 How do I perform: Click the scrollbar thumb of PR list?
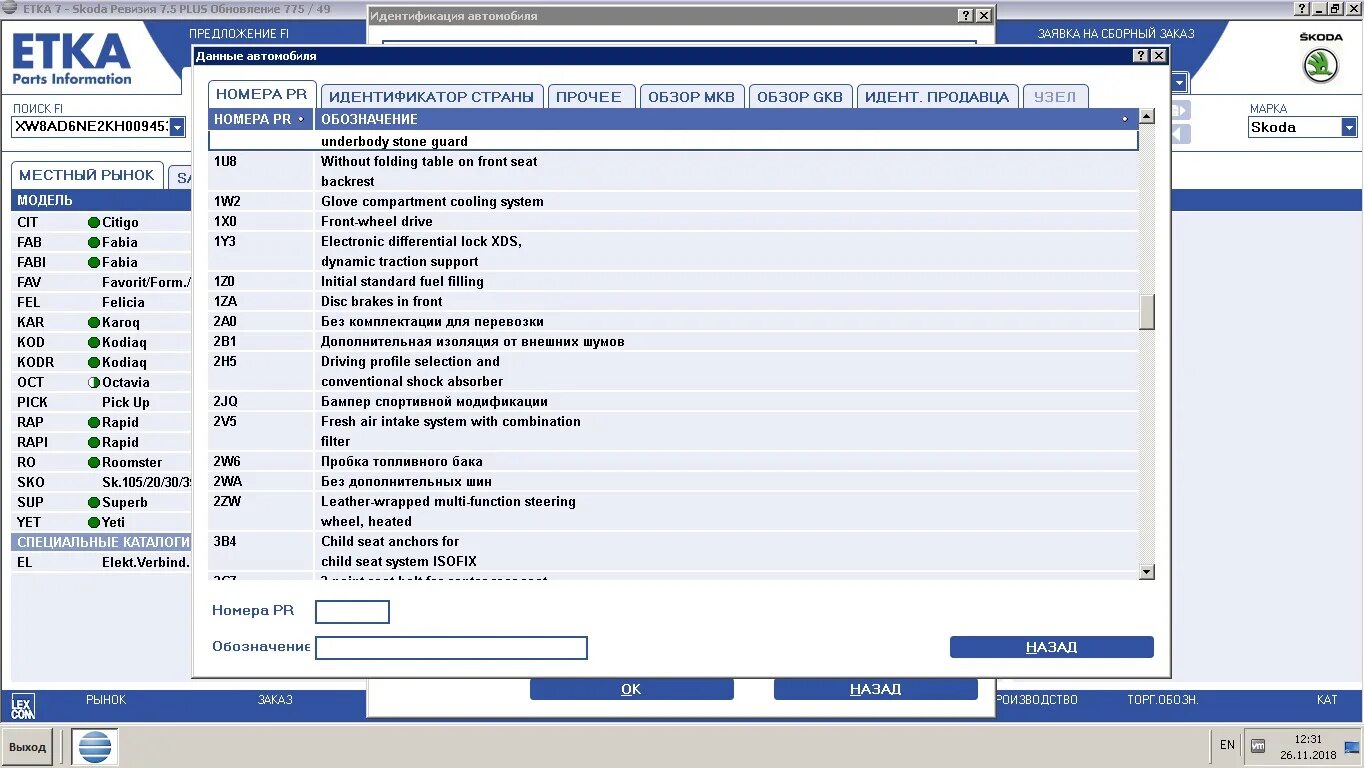pyautogui.click(x=1147, y=312)
